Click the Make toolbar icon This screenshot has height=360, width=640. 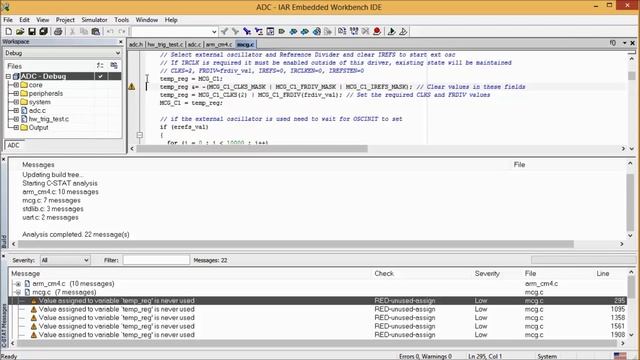pos(354,31)
